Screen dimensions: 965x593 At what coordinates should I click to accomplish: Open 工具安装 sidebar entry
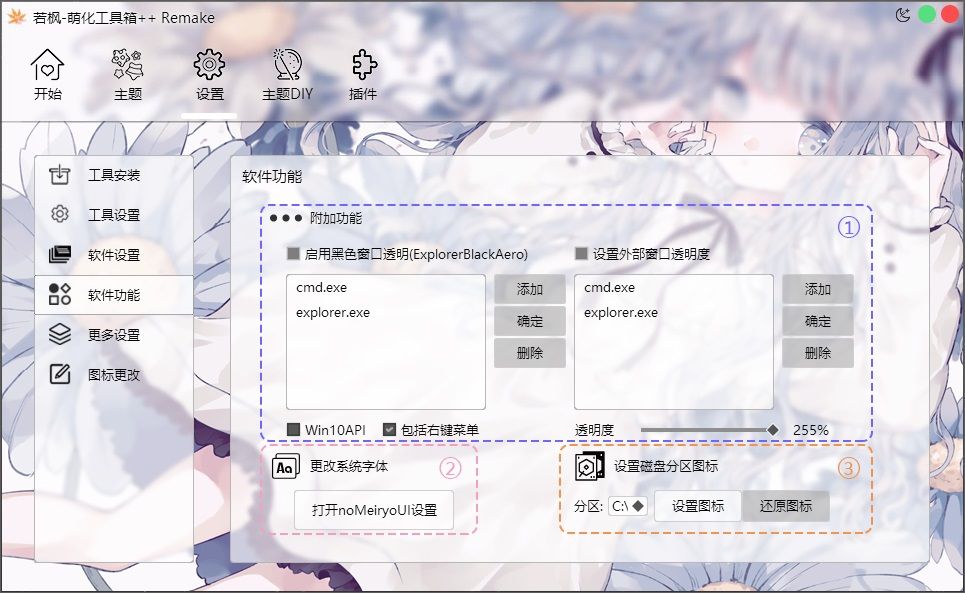click(x=114, y=175)
